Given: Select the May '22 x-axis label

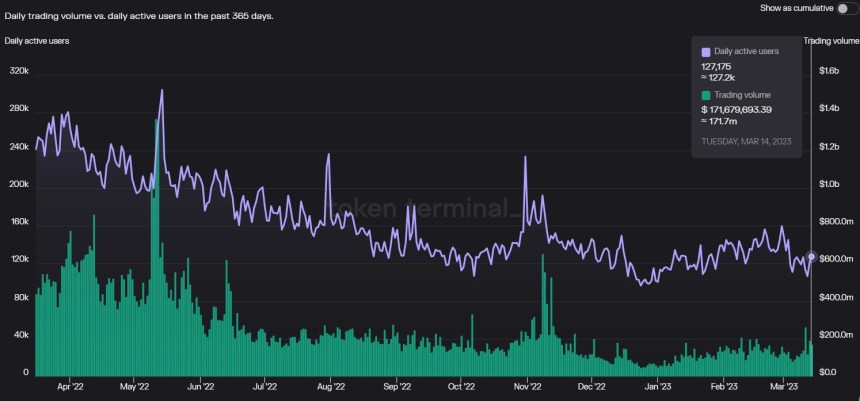Looking at the screenshot, I should tap(134, 385).
